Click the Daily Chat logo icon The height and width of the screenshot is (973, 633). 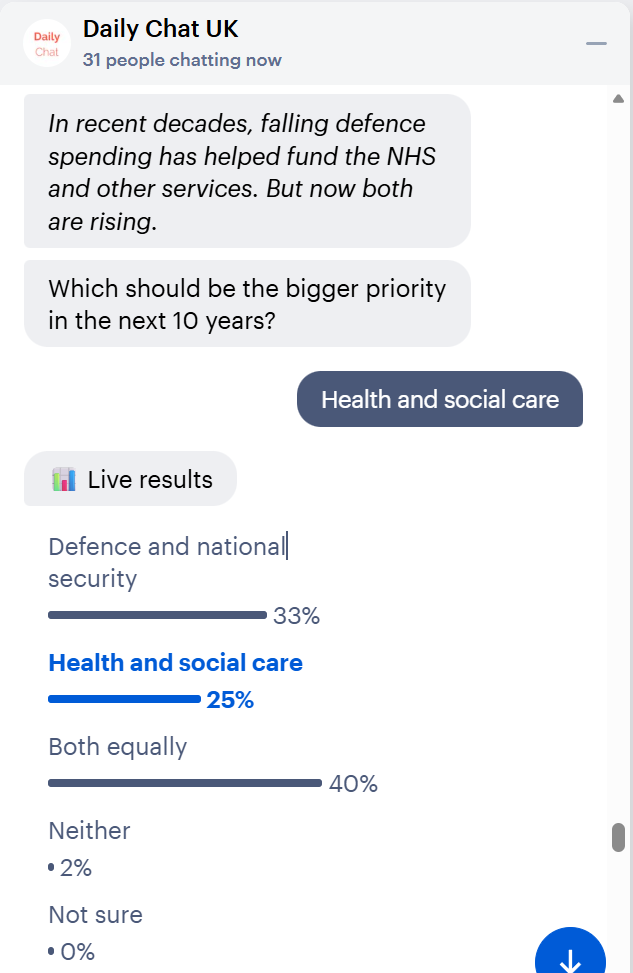47,43
